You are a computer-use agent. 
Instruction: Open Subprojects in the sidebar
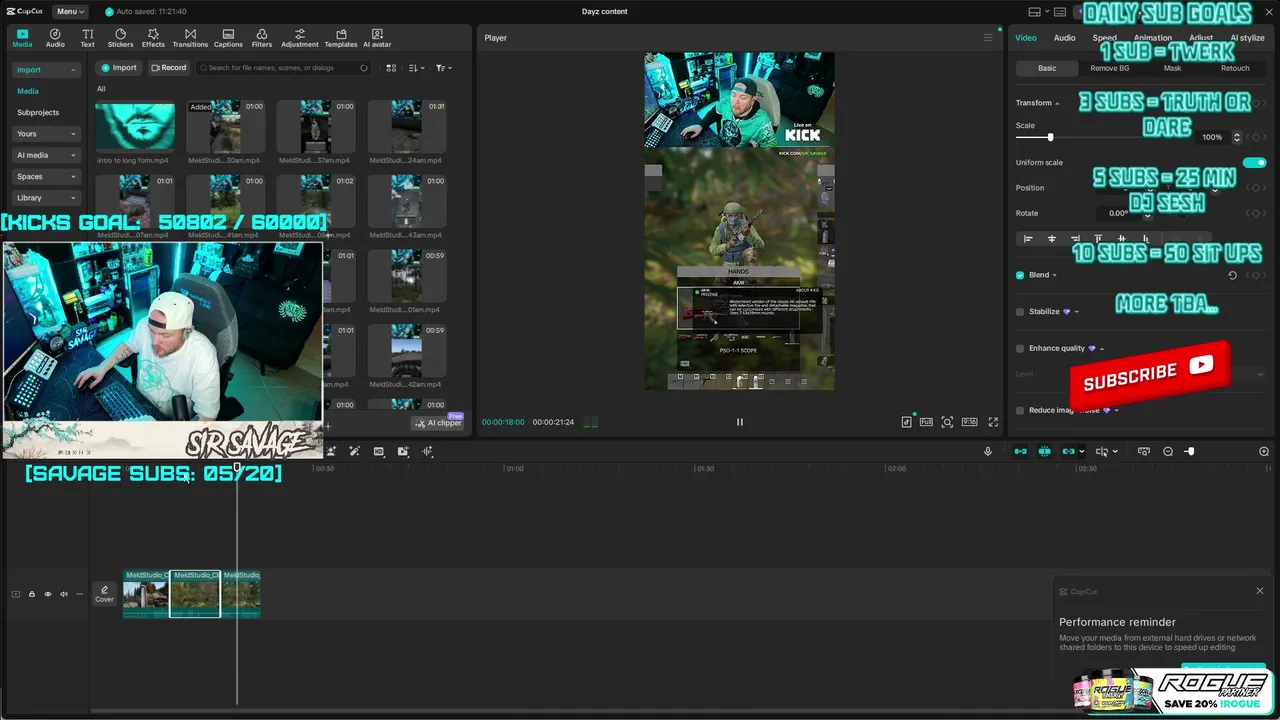click(38, 112)
